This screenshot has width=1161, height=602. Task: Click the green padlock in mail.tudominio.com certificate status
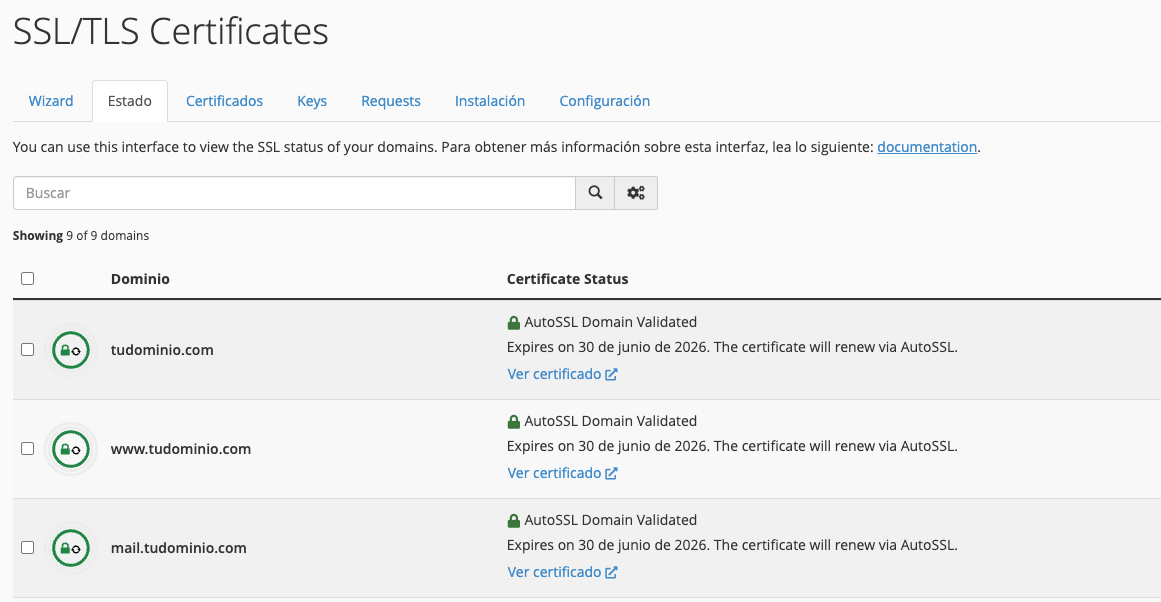tap(514, 521)
